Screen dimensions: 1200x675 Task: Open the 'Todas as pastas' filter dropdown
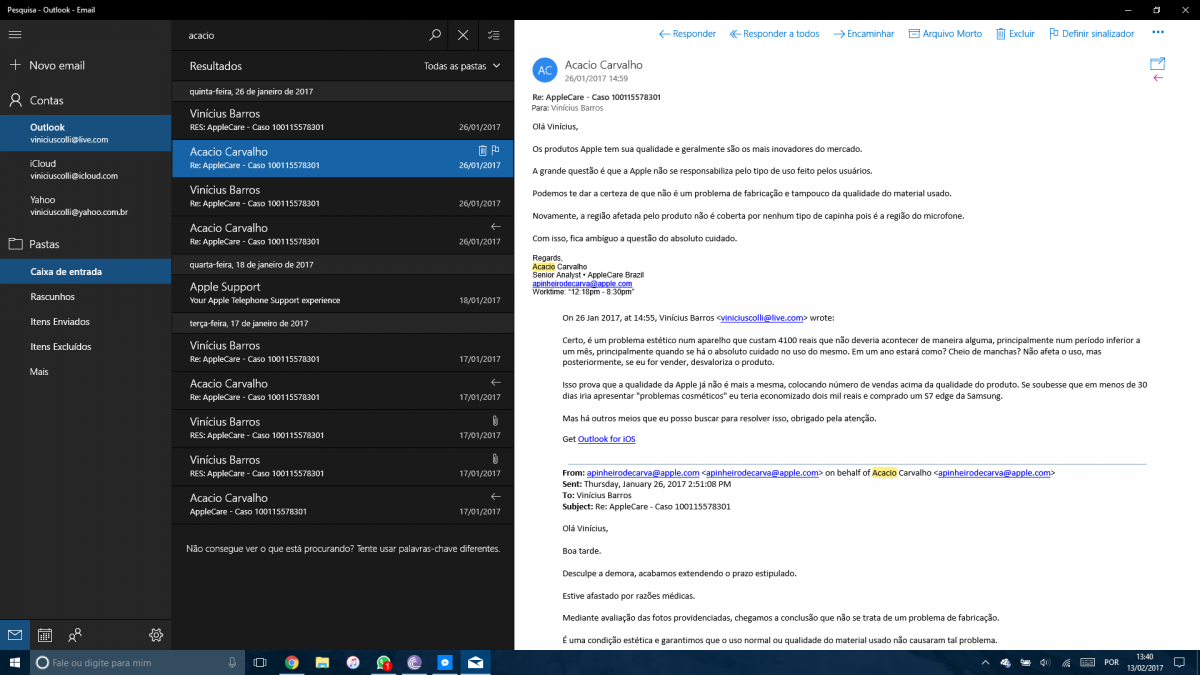(x=461, y=66)
